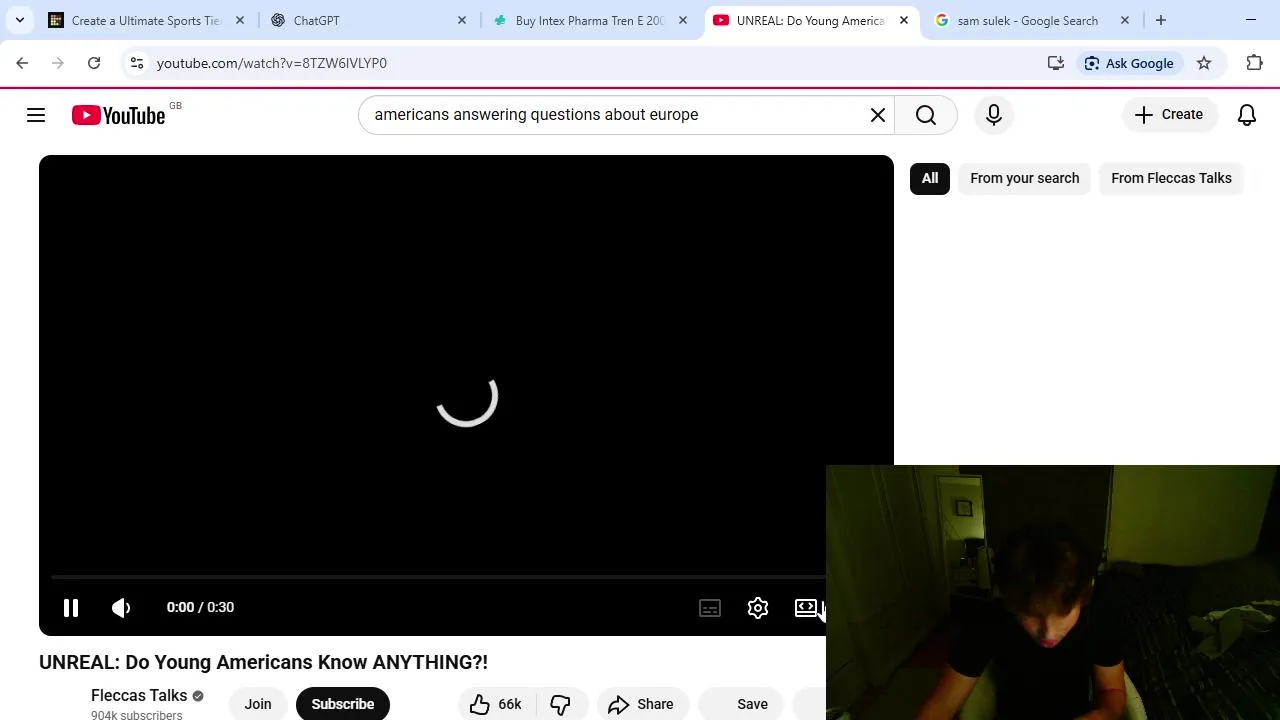Like the video with 66k thumbs up
1280x720 pixels.
[x=495, y=704]
